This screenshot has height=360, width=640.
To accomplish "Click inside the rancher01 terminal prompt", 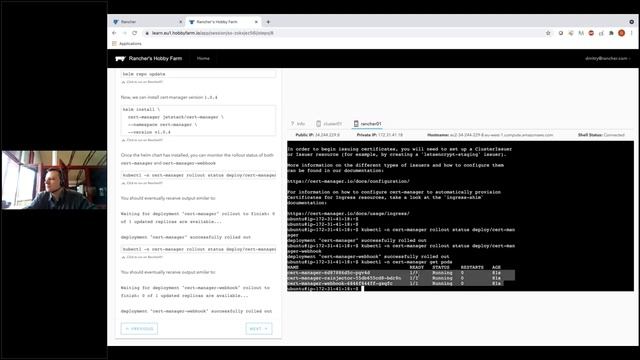I will (362, 289).
